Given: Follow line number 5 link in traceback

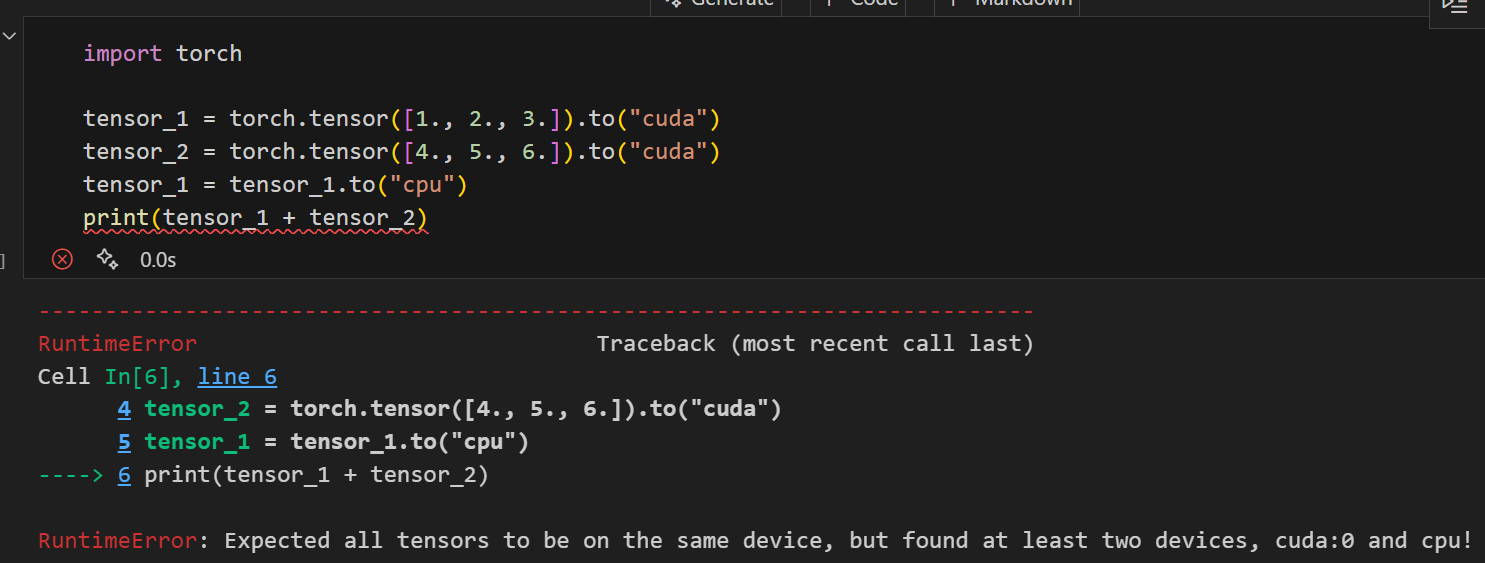Looking at the screenshot, I should click(x=124, y=442).
